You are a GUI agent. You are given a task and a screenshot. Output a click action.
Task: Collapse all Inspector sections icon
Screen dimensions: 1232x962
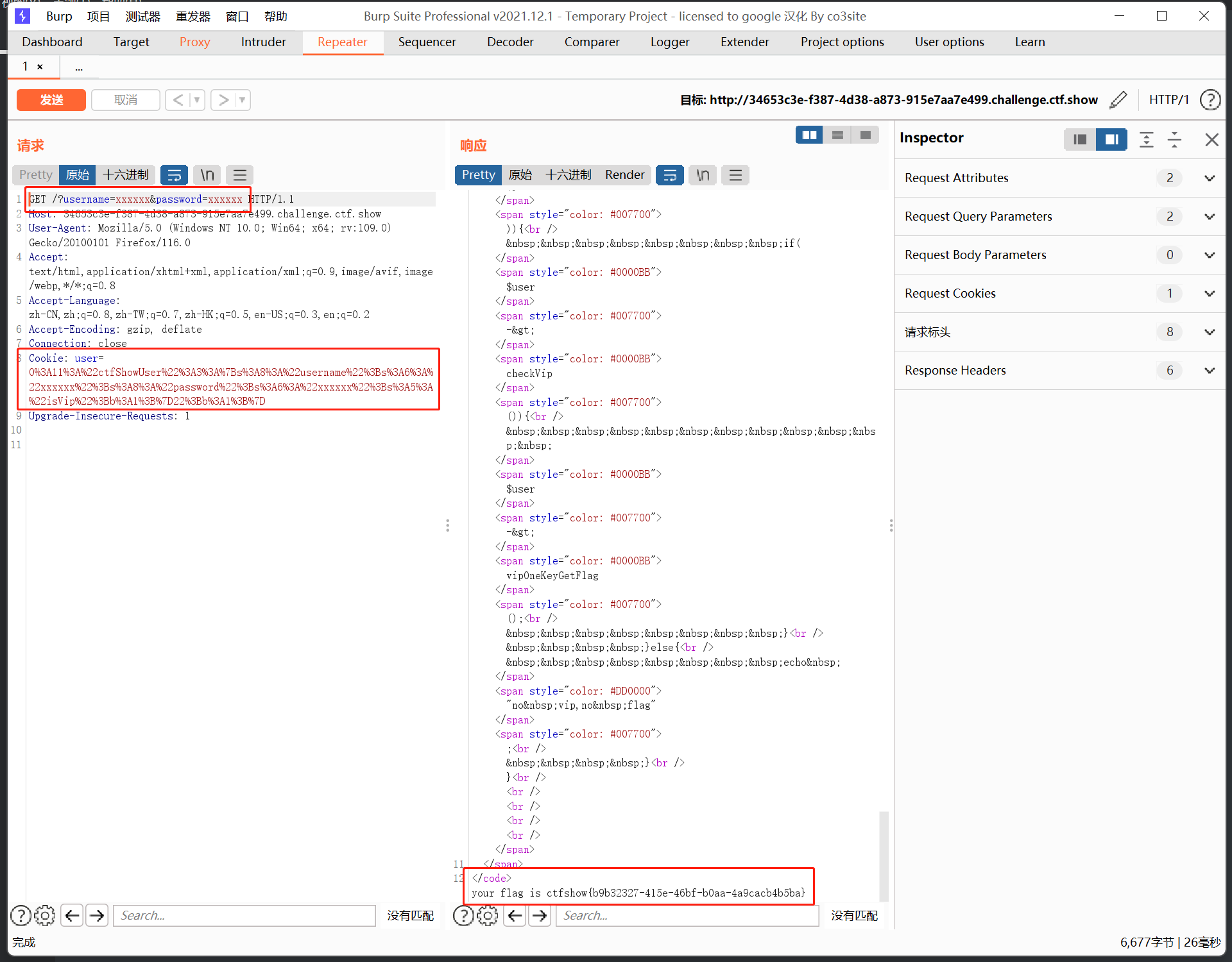(x=1174, y=139)
